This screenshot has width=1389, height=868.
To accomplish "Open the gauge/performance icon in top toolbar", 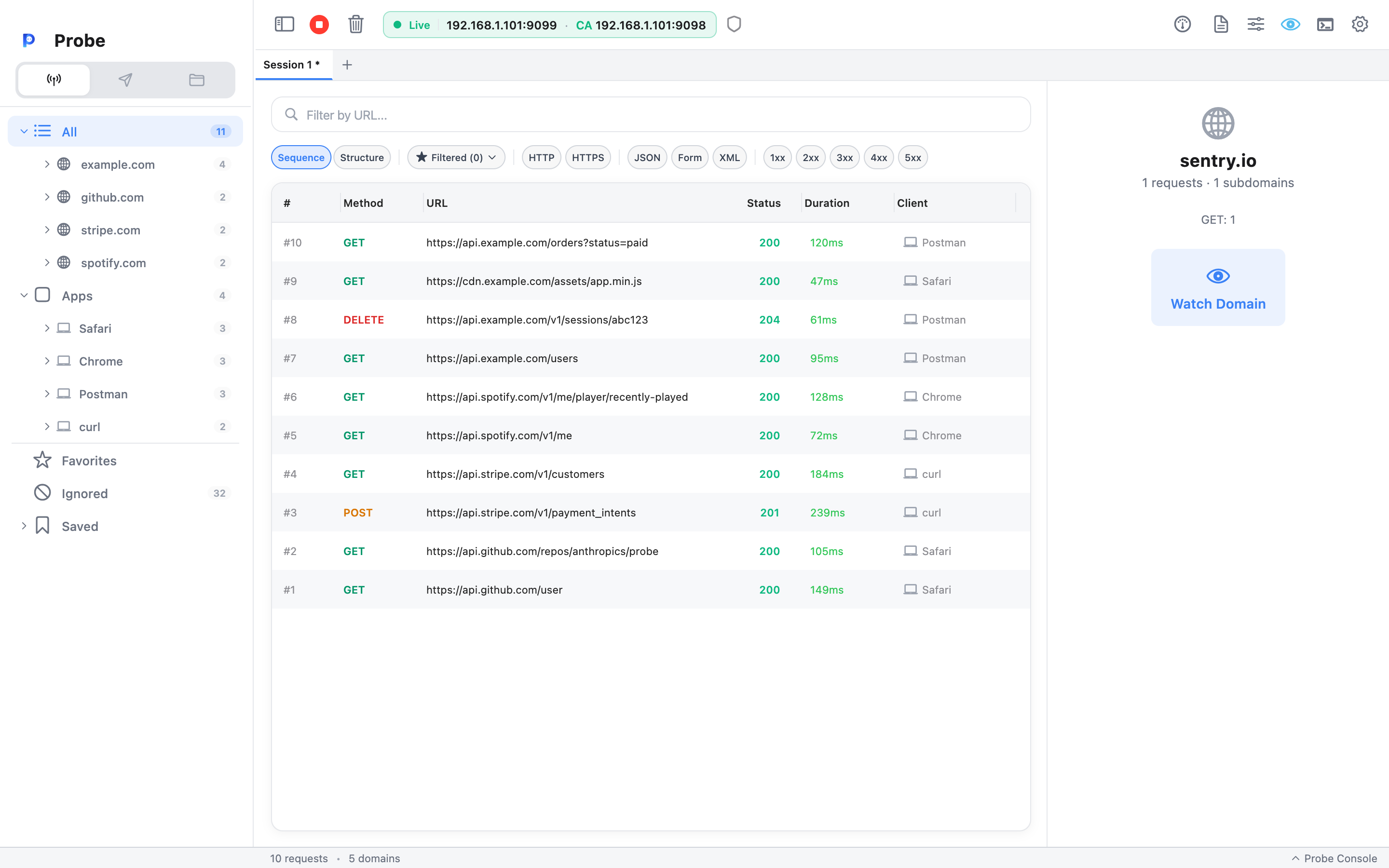I will pos(1183,24).
